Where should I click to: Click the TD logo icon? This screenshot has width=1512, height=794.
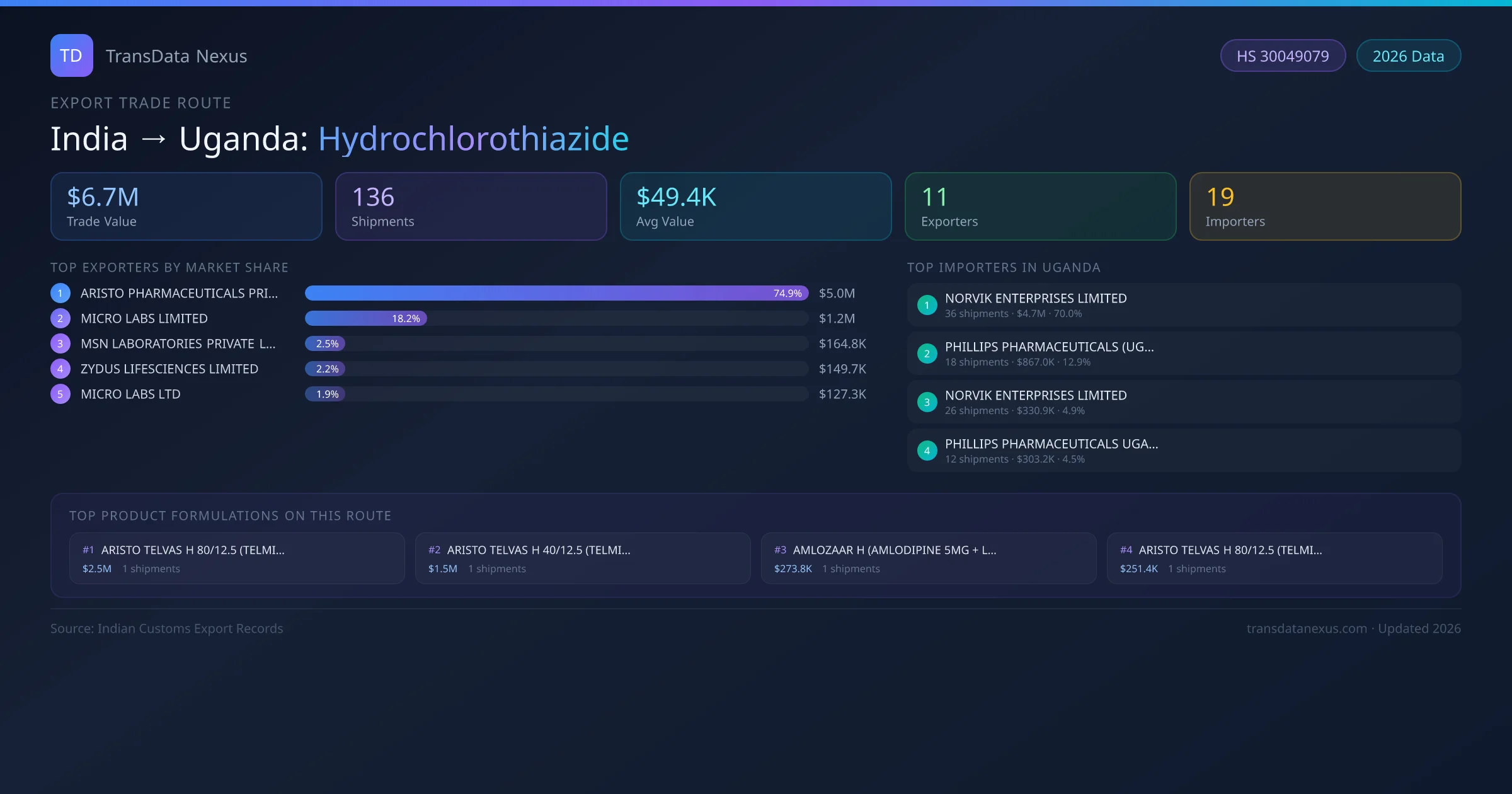[x=71, y=55]
